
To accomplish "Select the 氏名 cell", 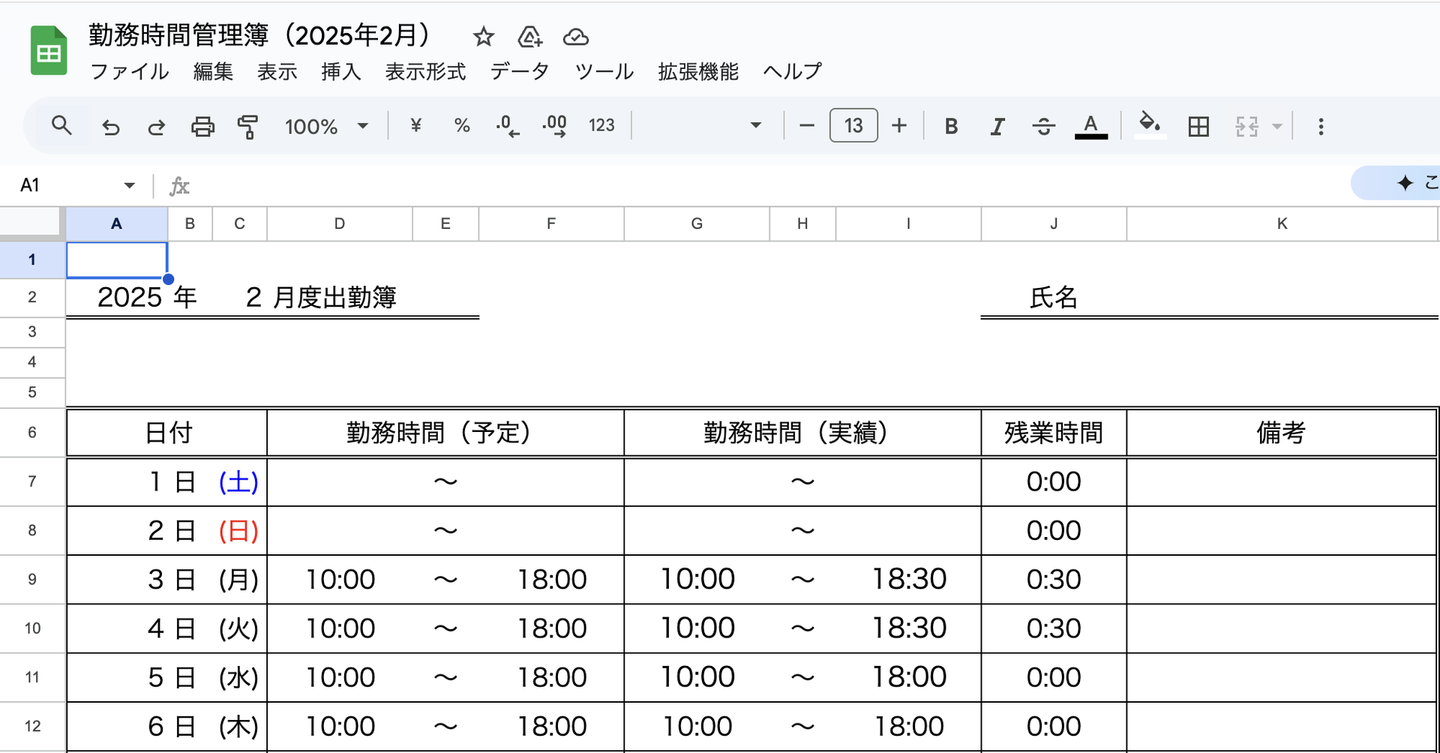I will (x=1054, y=297).
